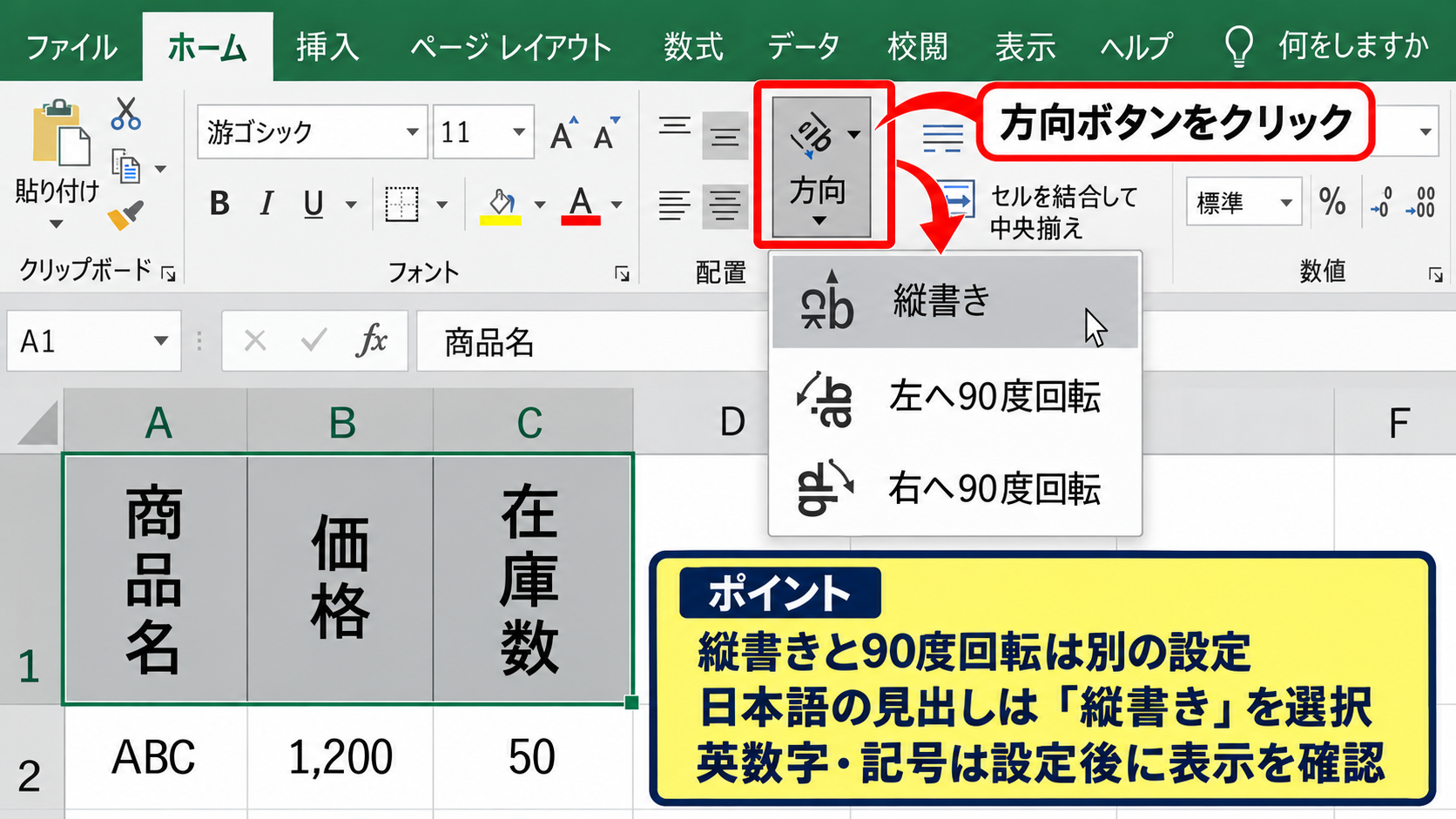Viewport: 1456px width, 819px height.
Task: Click the wrap text icon
Action: tap(943, 137)
